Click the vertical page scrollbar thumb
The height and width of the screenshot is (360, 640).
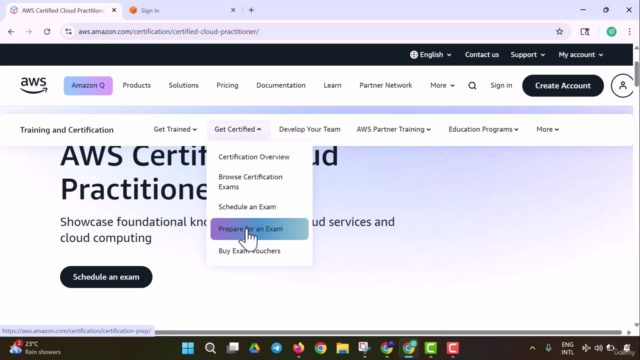click(636, 73)
